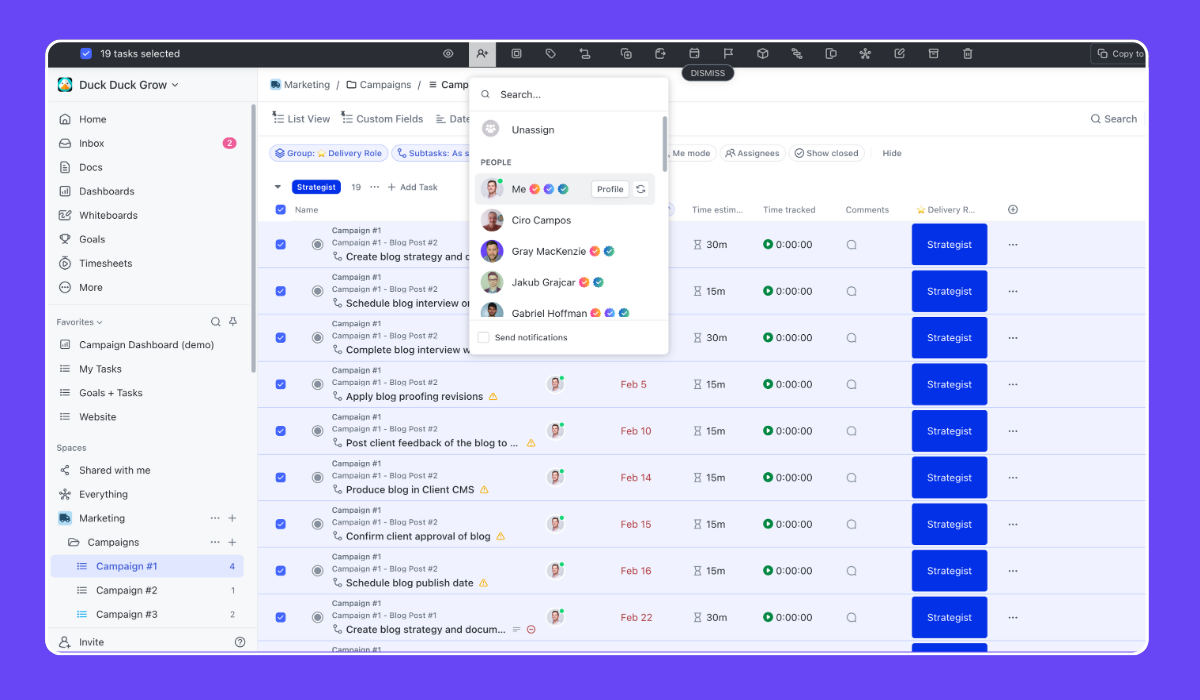The image size is (1200, 700).
Task: Duplicate selected tasks via toolbar icon
Action: pyautogui.click(x=626, y=53)
